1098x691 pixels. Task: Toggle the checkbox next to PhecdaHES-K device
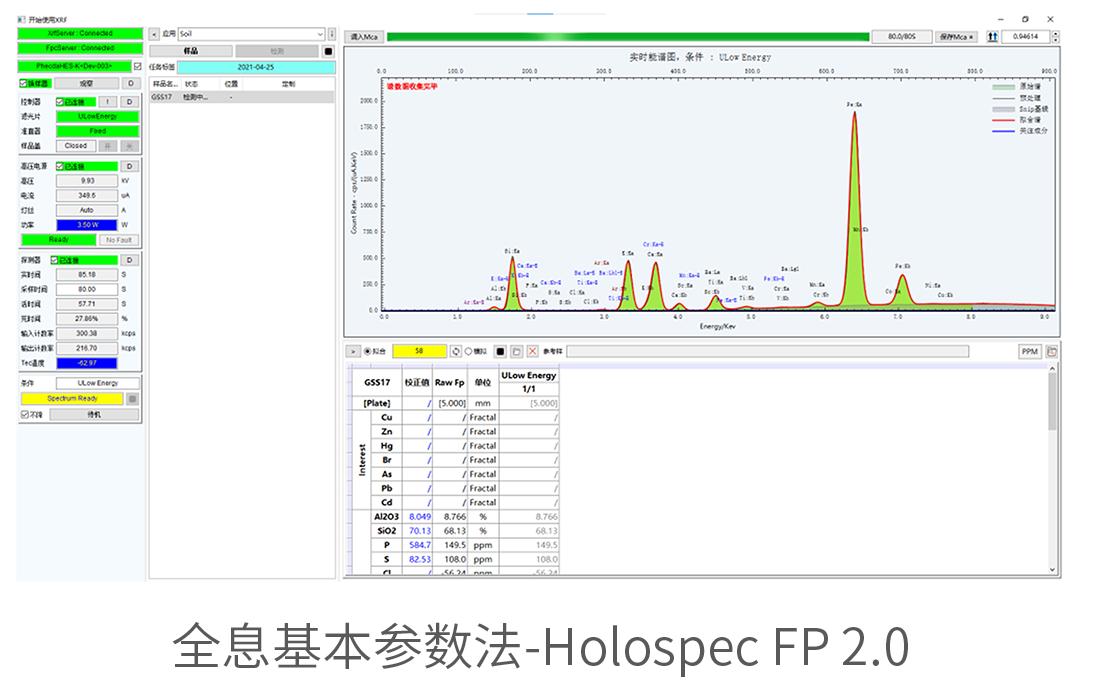pyautogui.click(x=137, y=66)
